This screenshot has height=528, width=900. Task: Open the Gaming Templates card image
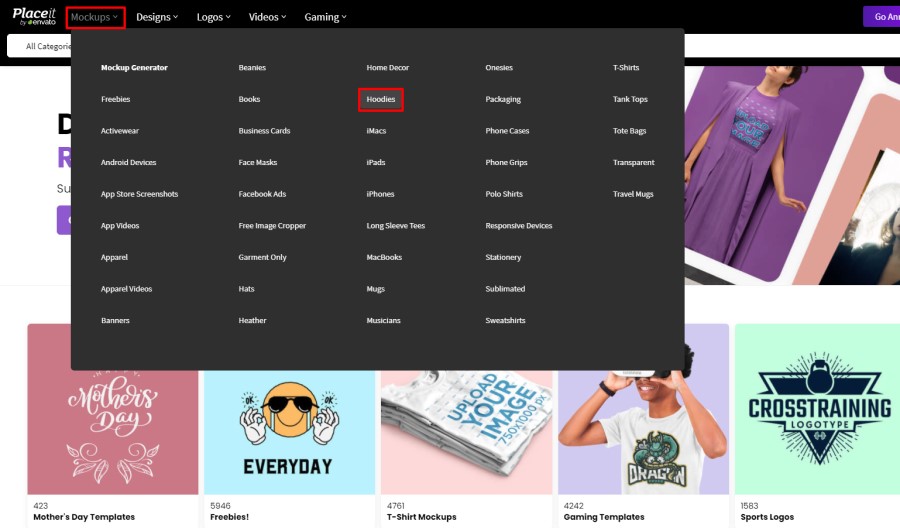tap(643, 432)
